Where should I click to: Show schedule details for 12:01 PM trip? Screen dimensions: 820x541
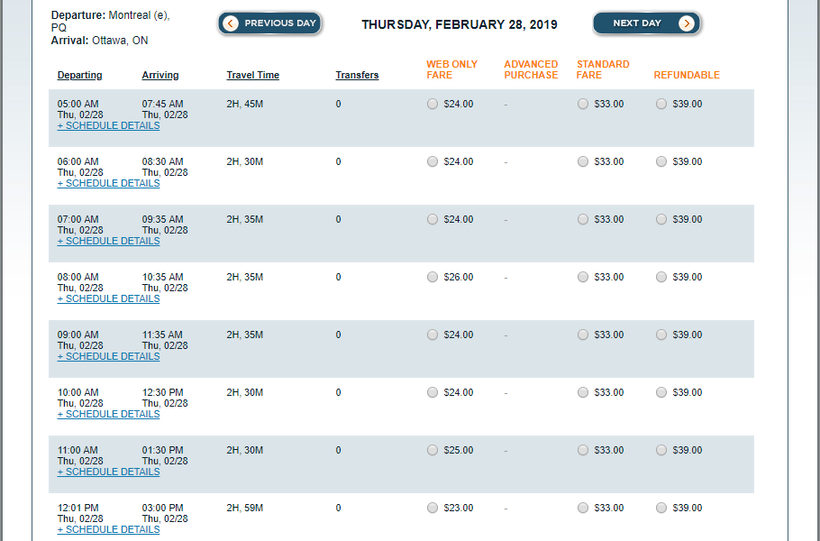tap(108, 530)
